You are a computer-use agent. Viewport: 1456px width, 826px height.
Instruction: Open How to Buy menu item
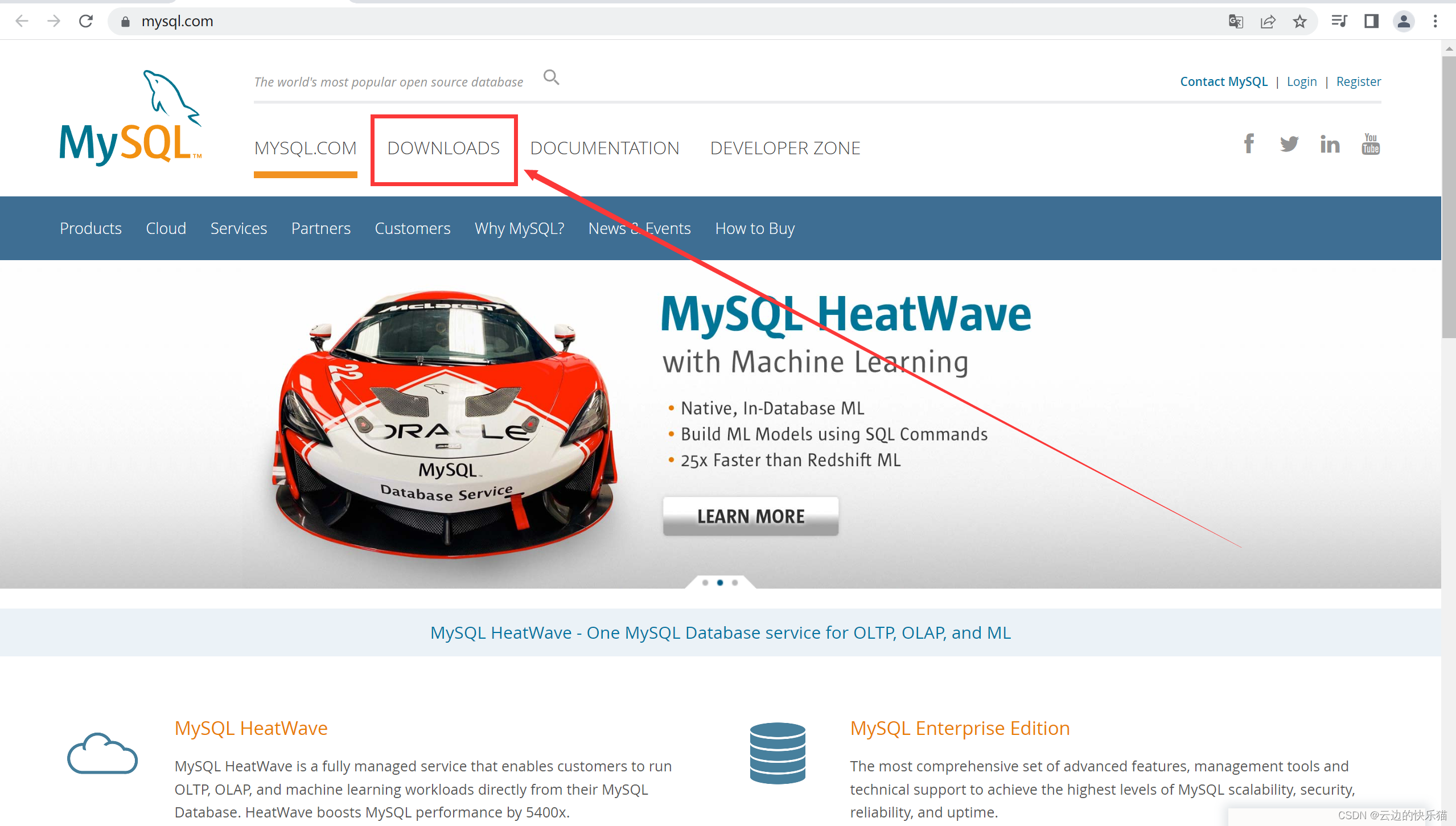[x=755, y=228]
